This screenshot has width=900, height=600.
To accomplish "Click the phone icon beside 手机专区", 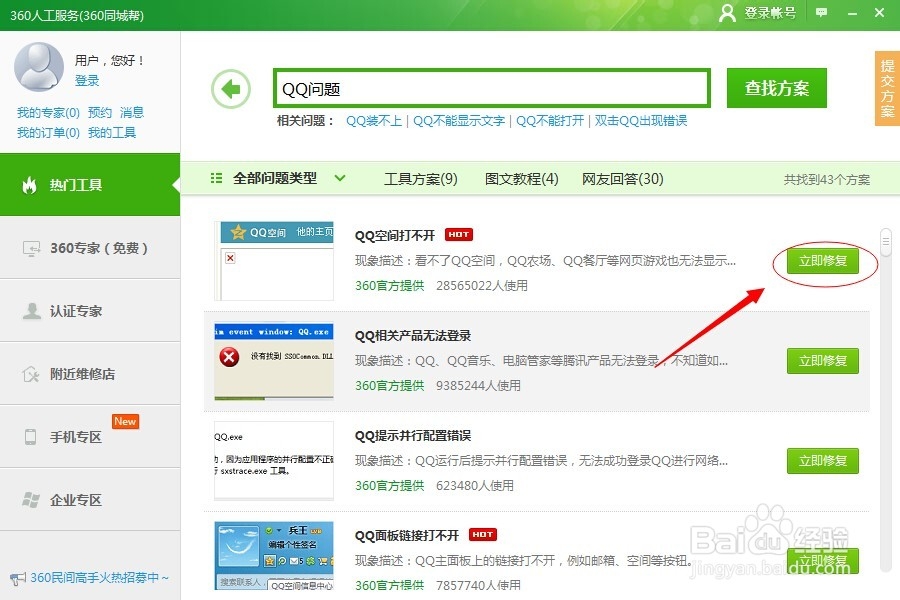I will point(30,437).
